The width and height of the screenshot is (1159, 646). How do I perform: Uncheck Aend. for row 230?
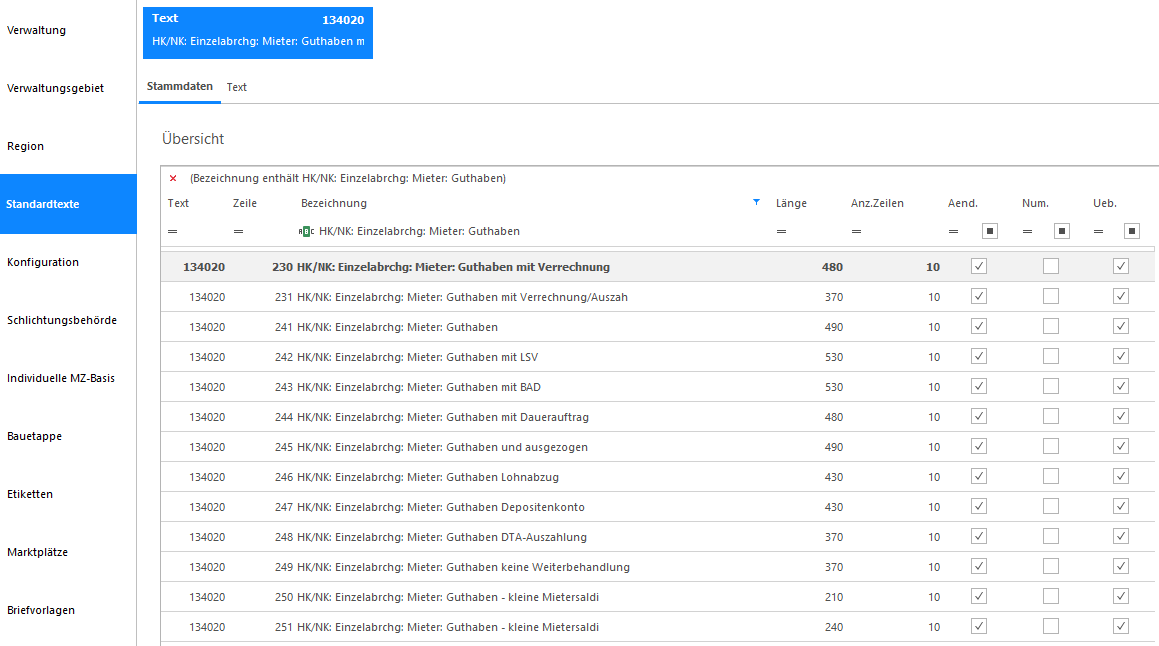pyautogui.click(x=979, y=266)
